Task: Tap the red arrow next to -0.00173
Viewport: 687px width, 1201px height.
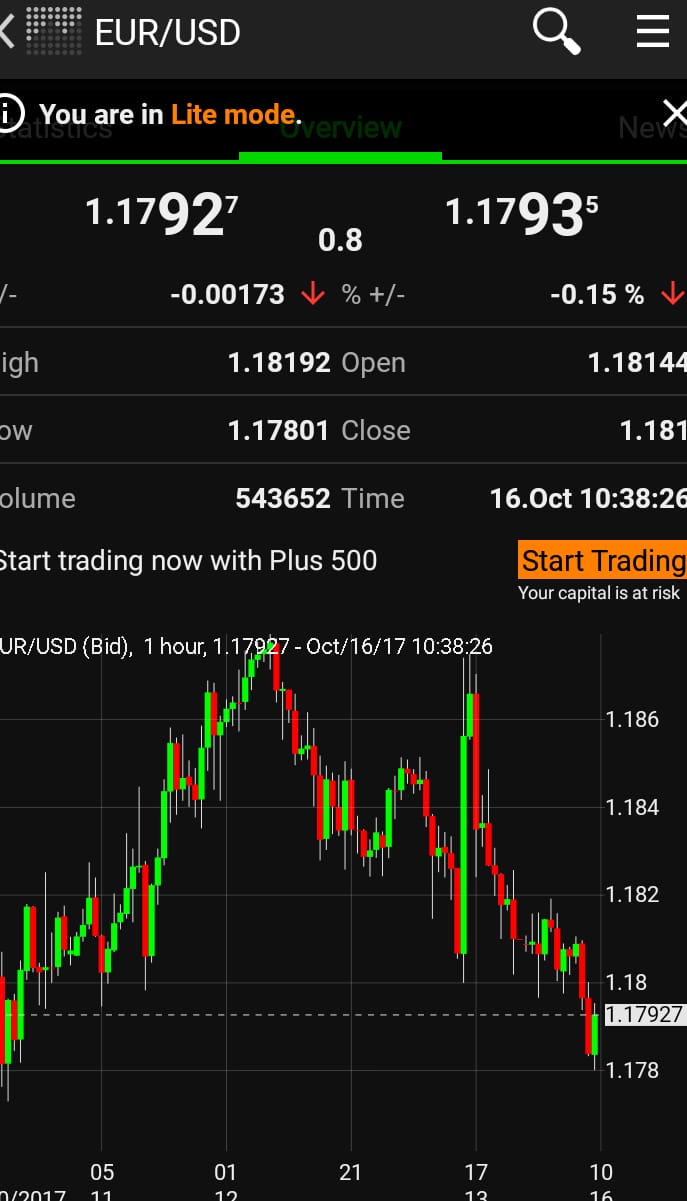Action: (313, 294)
